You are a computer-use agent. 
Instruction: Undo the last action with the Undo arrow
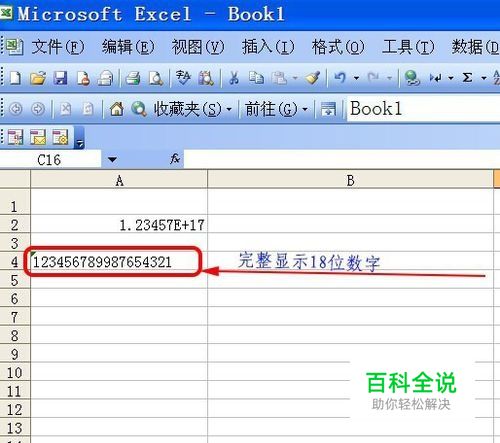340,78
